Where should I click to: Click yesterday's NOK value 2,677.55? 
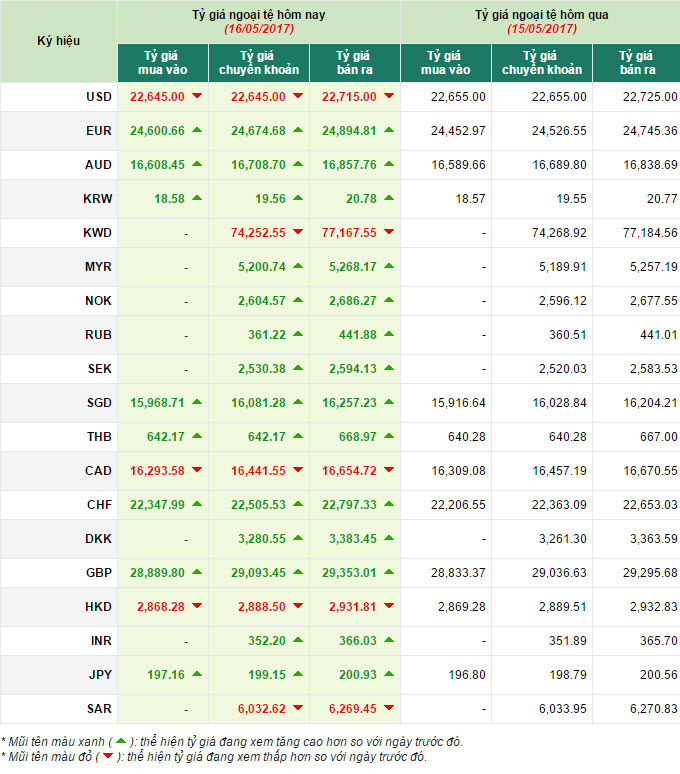coord(653,301)
